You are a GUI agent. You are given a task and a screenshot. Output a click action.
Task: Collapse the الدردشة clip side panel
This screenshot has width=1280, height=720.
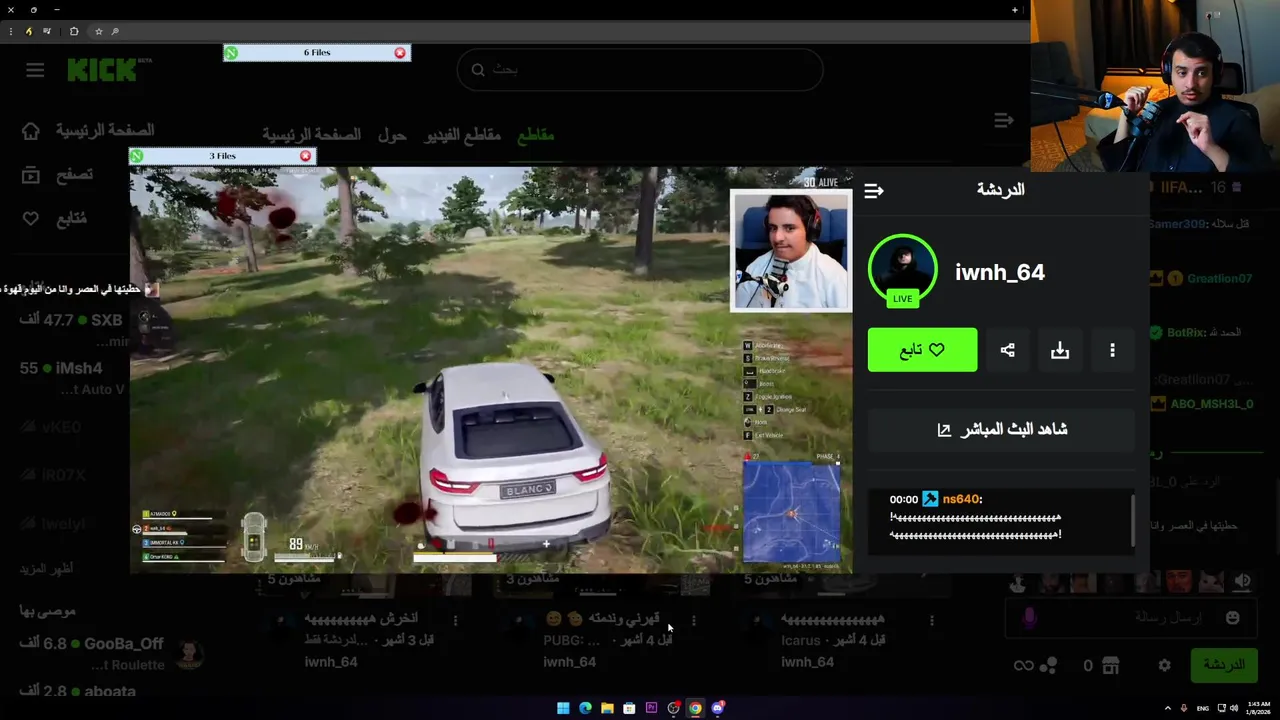tap(874, 190)
